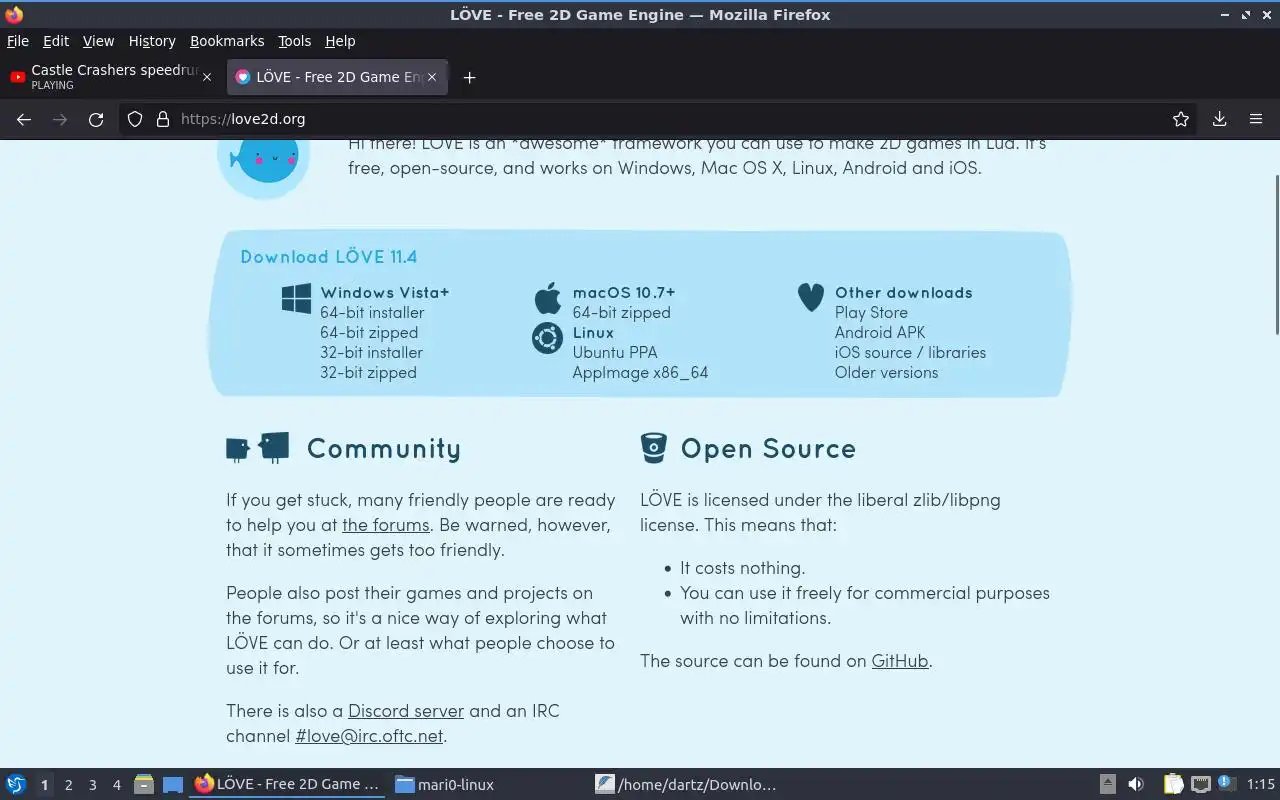Click the Community birds icon
Viewport: 1280px width, 800px height.
point(257,447)
